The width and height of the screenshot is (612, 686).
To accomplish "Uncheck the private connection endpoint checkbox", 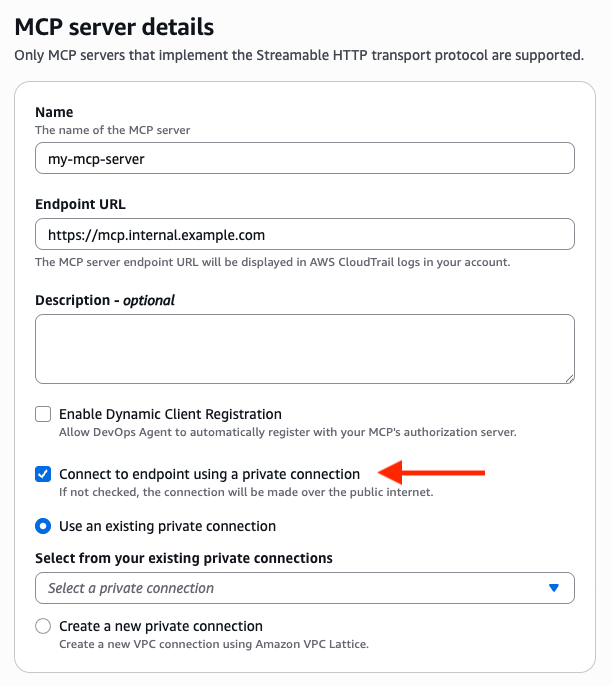I will tap(43, 474).
